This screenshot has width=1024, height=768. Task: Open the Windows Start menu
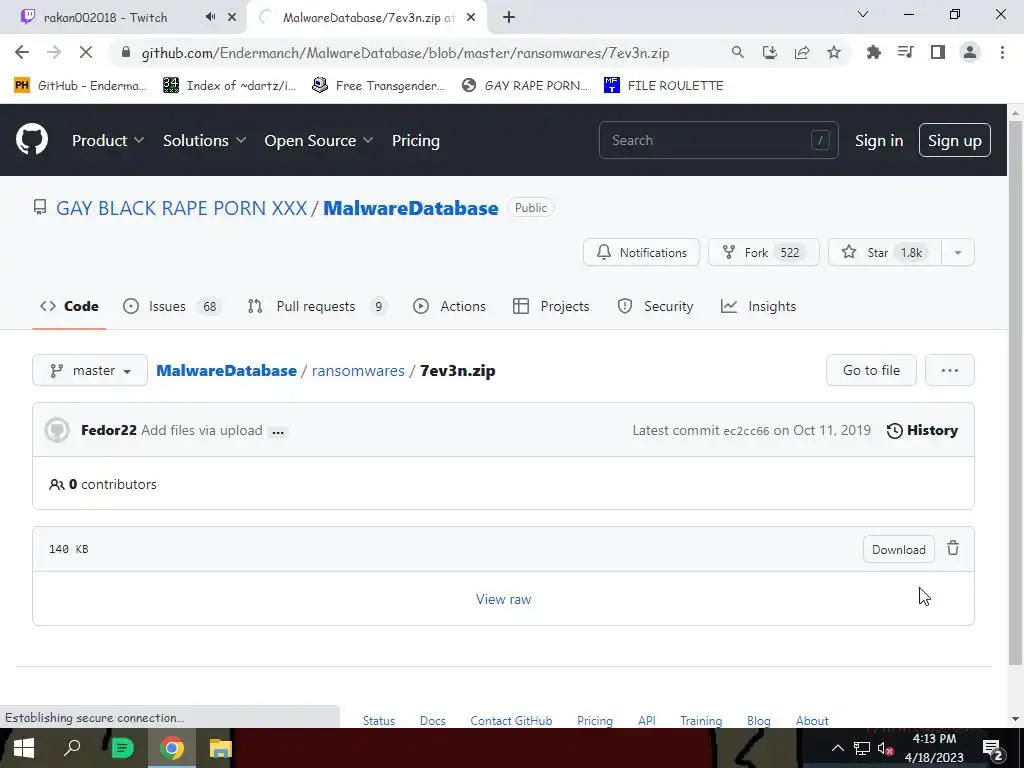[x=24, y=748]
